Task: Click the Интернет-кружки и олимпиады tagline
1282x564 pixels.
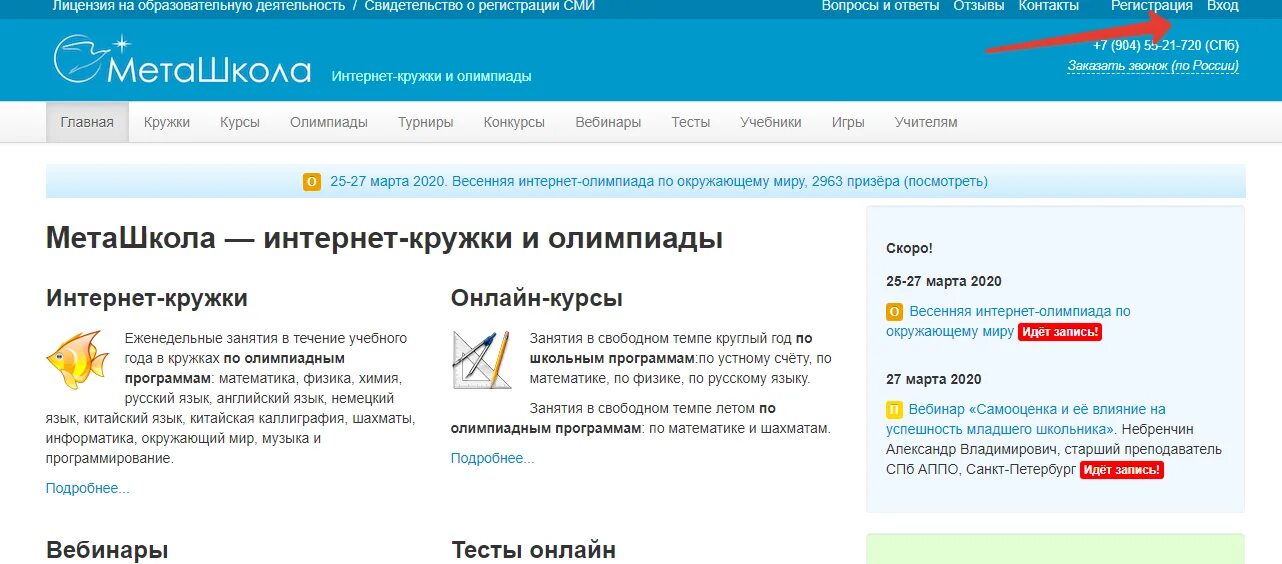Action: coord(432,76)
